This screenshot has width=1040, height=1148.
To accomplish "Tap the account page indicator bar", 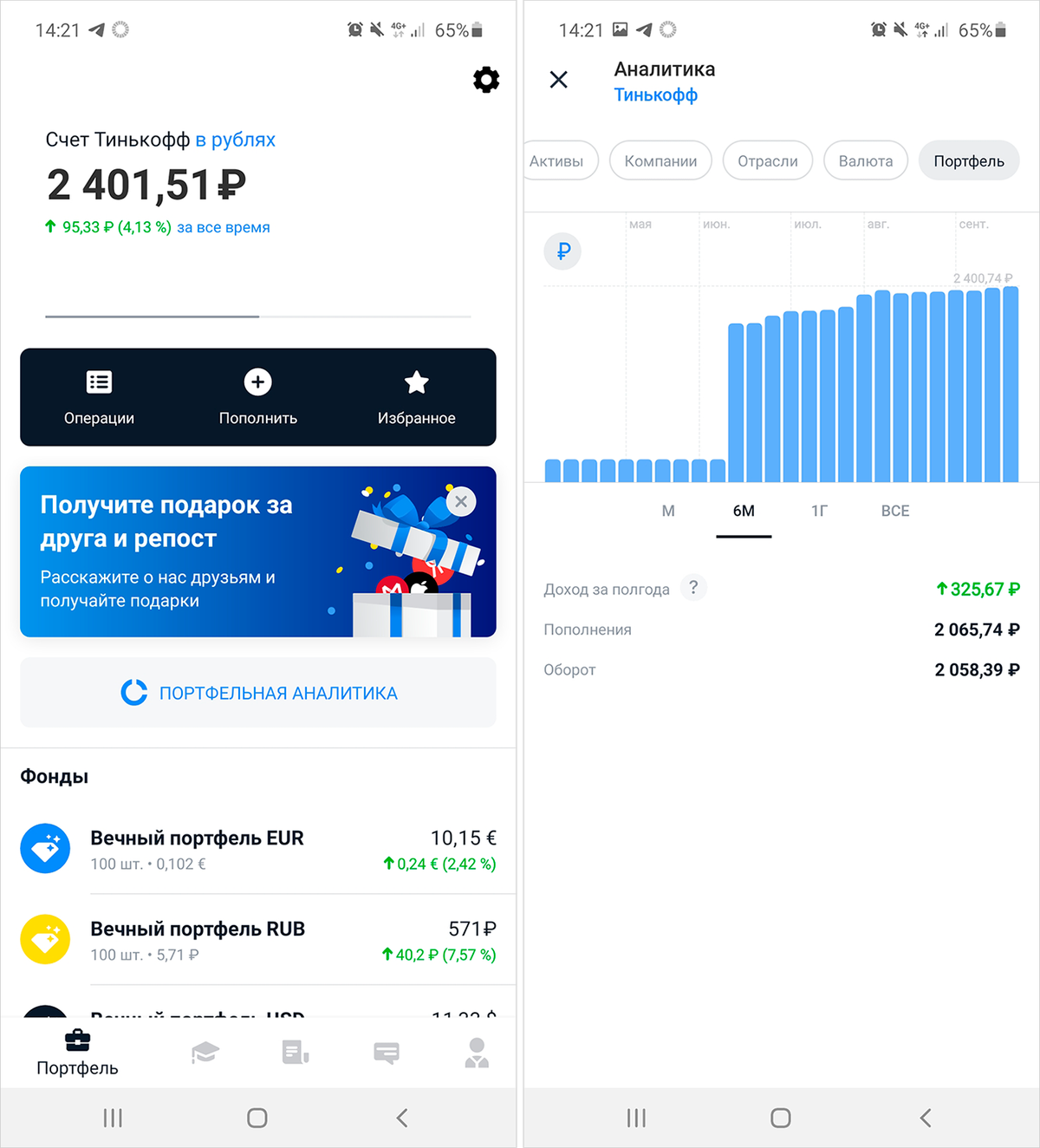I will [x=258, y=316].
